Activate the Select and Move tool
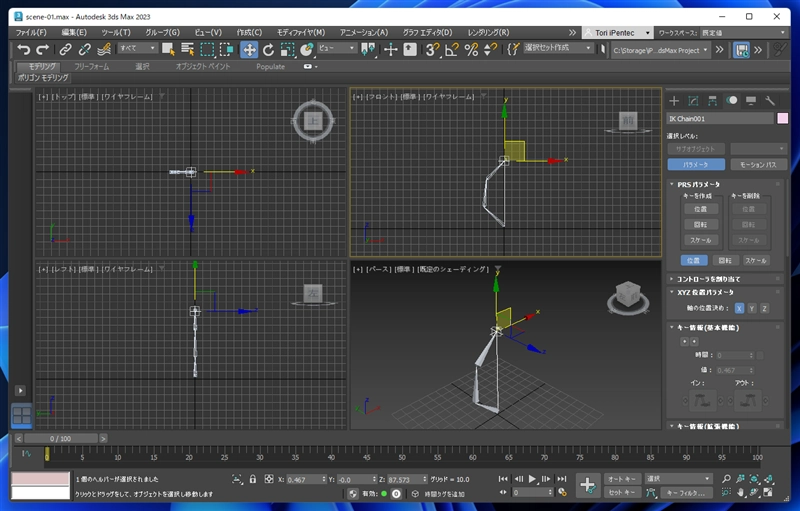Viewport: 800px width, 511px height. 249,49
